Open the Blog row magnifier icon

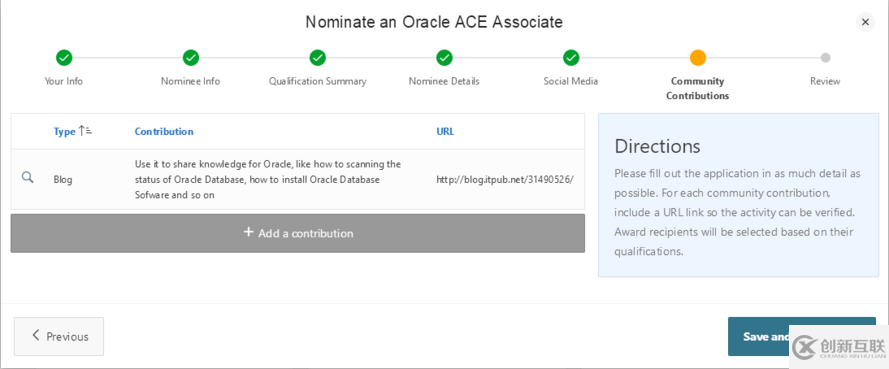coord(27,178)
